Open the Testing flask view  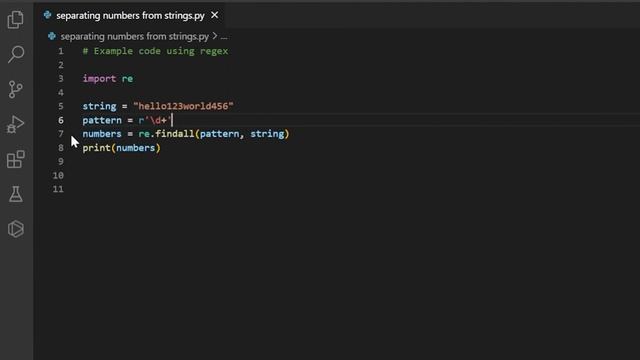point(16,194)
